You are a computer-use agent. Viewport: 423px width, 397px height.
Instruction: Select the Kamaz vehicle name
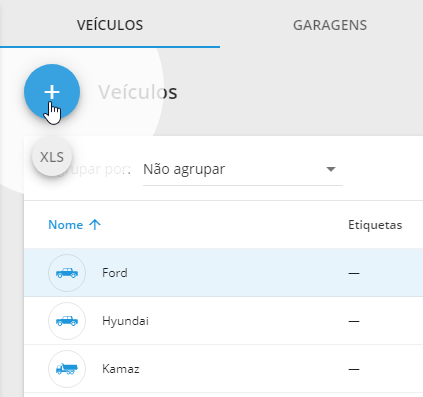[121, 369]
